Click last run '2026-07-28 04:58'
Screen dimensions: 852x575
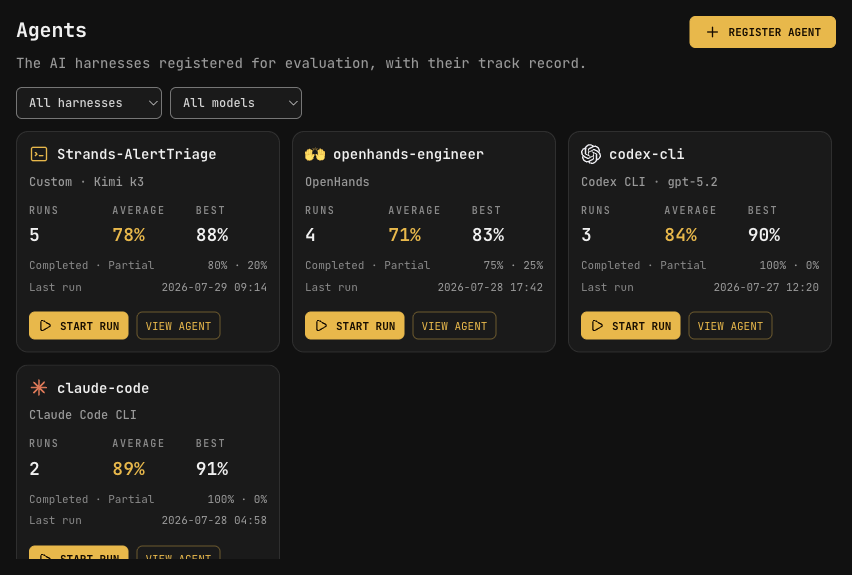214,520
